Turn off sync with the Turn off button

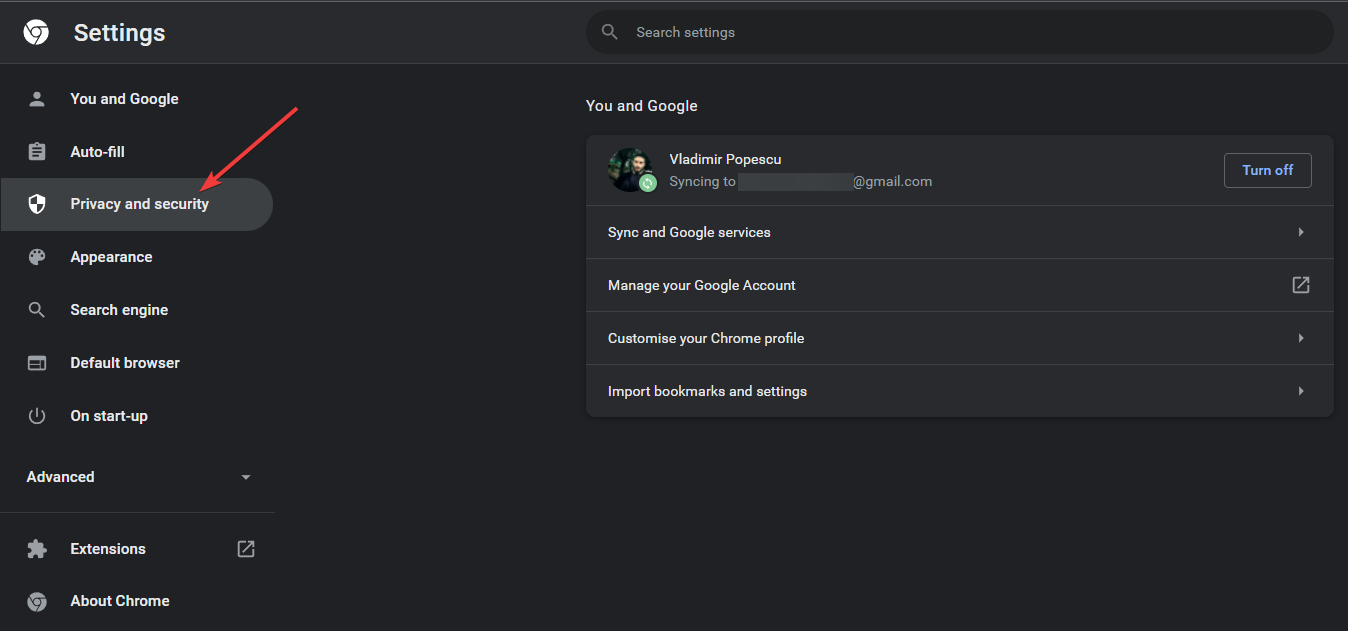pyautogui.click(x=1267, y=170)
